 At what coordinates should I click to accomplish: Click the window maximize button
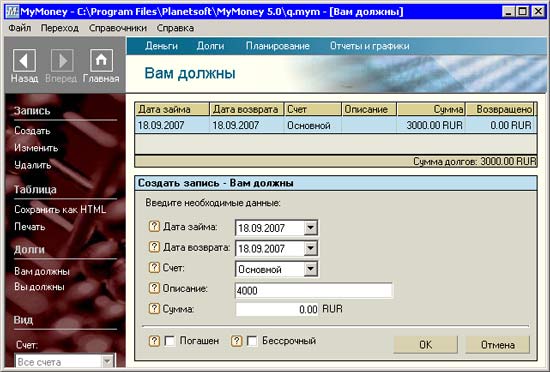pyautogui.click(x=522, y=12)
